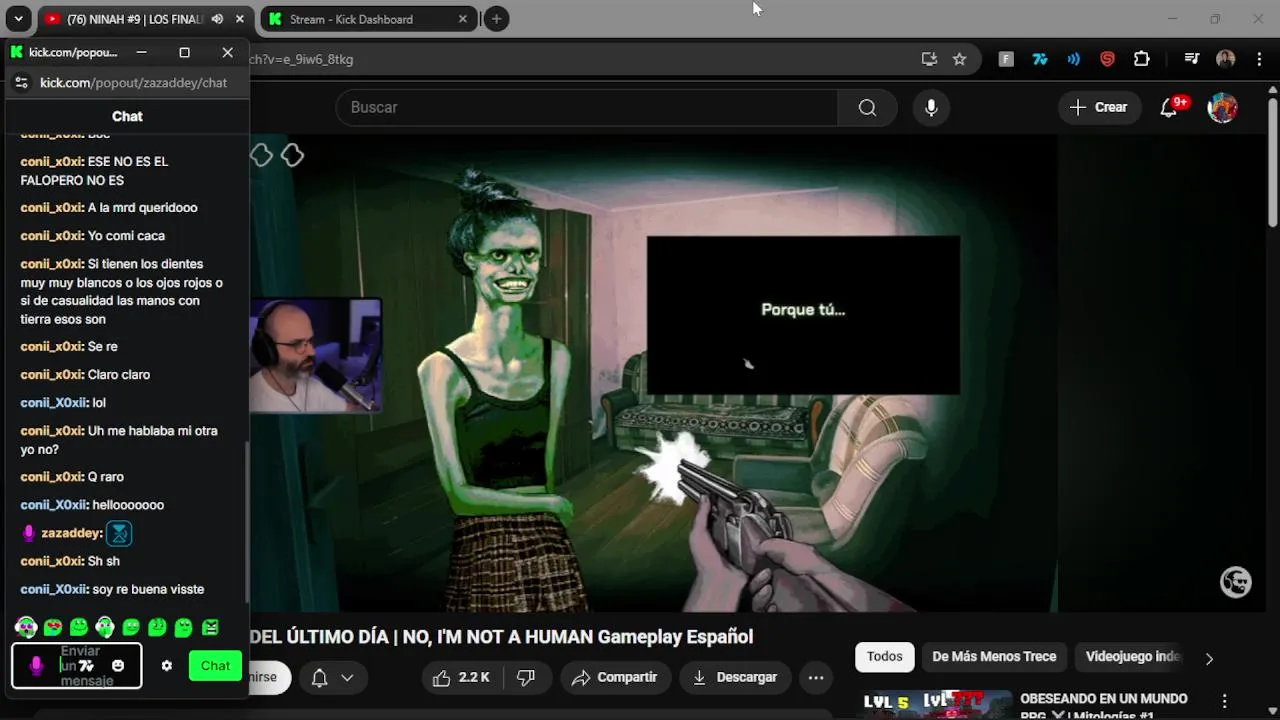
Task: Click Compartir to share video
Action: [614, 677]
